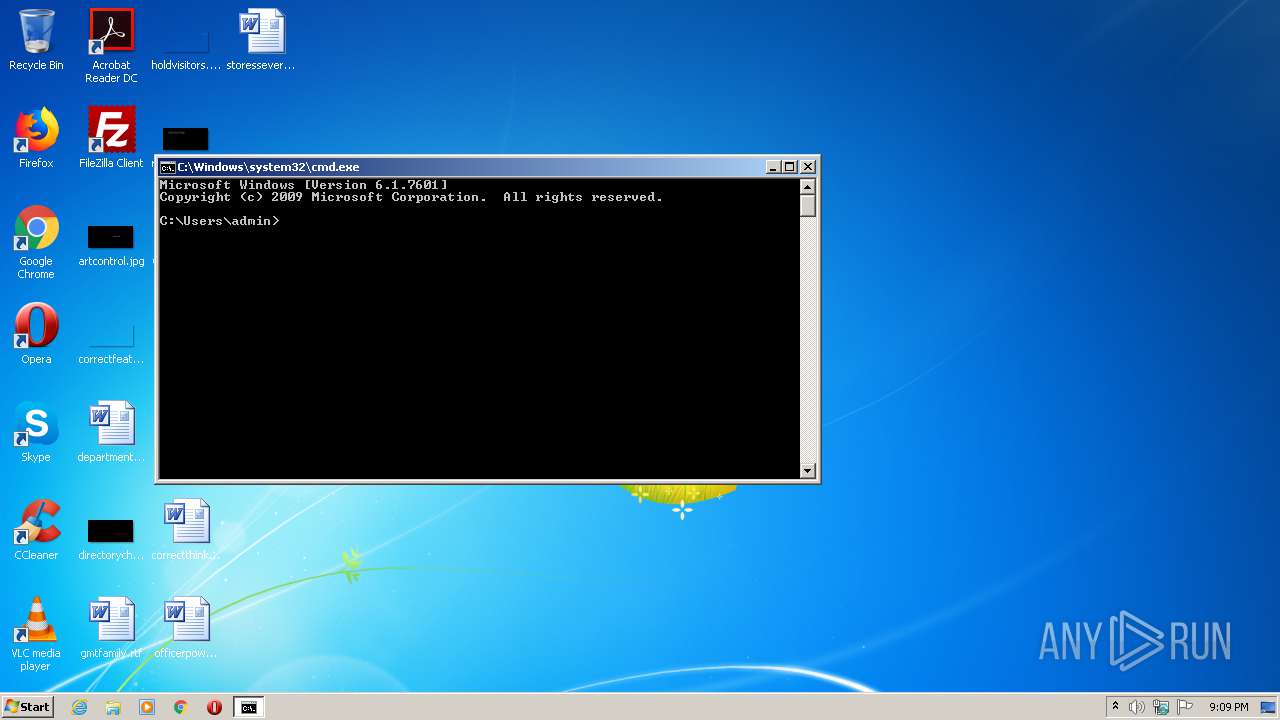Maximize the cmd.exe window

click(790, 167)
